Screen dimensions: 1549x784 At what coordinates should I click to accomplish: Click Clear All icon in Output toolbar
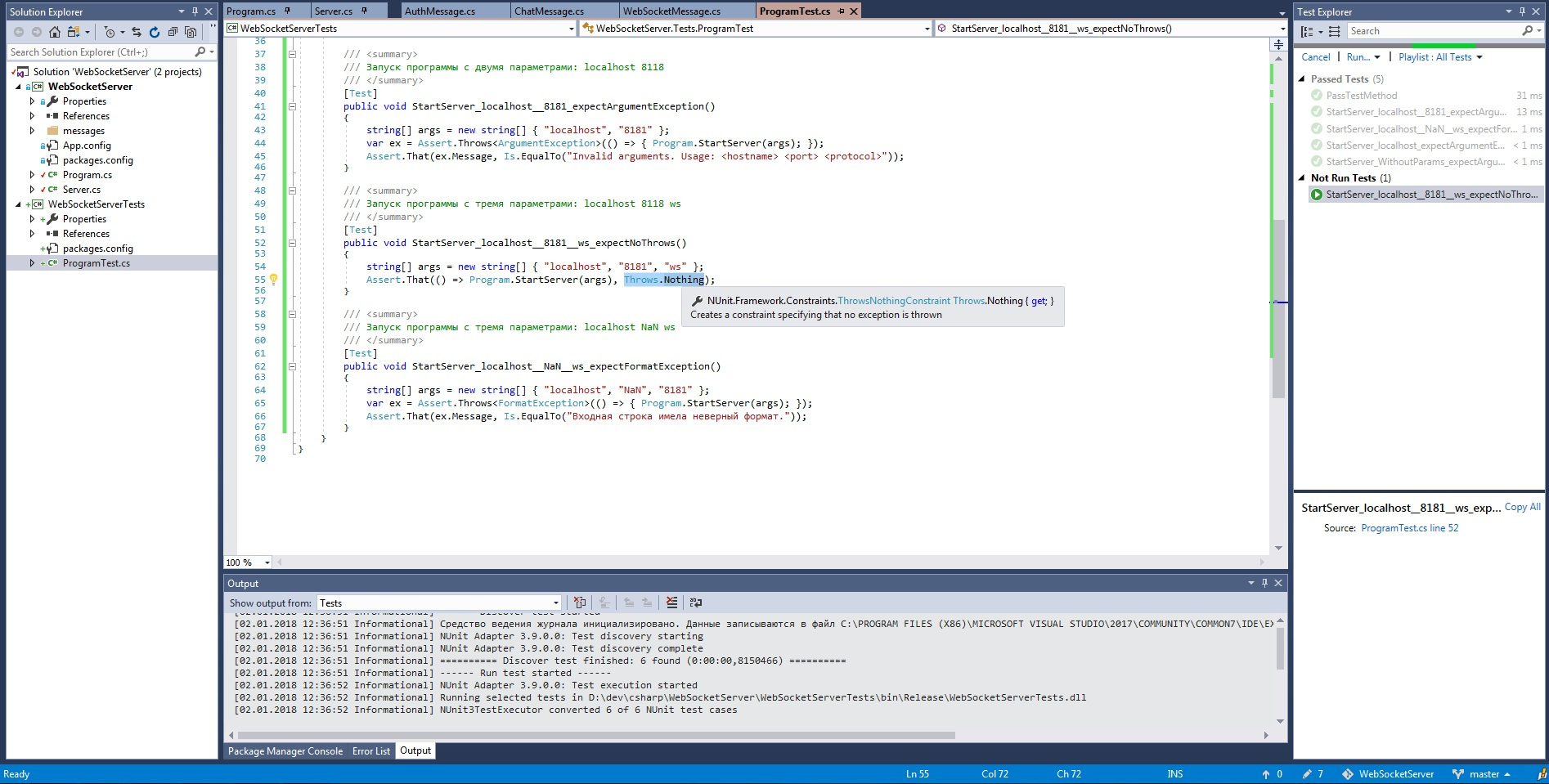click(x=671, y=603)
